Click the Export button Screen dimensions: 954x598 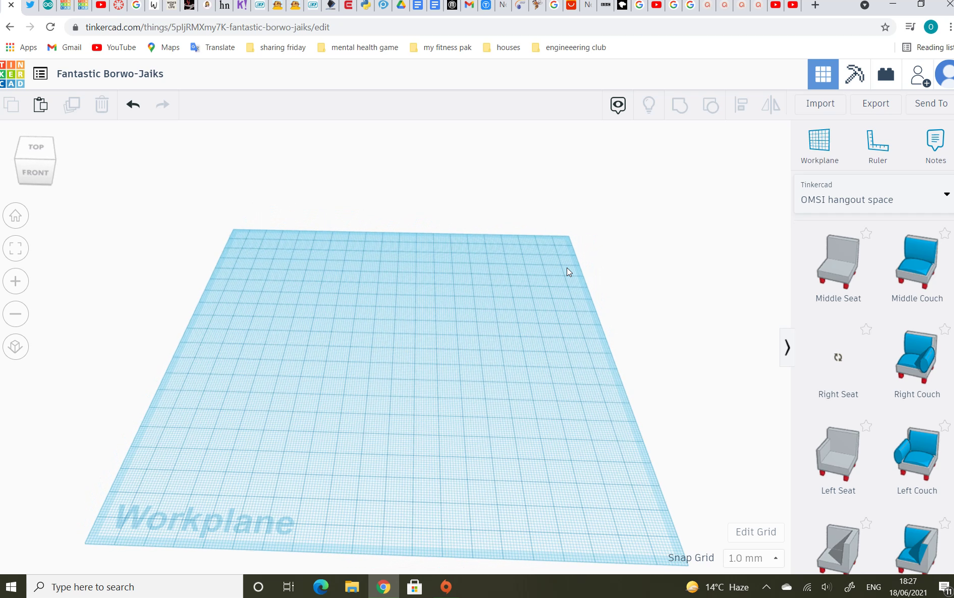pyautogui.click(x=875, y=103)
